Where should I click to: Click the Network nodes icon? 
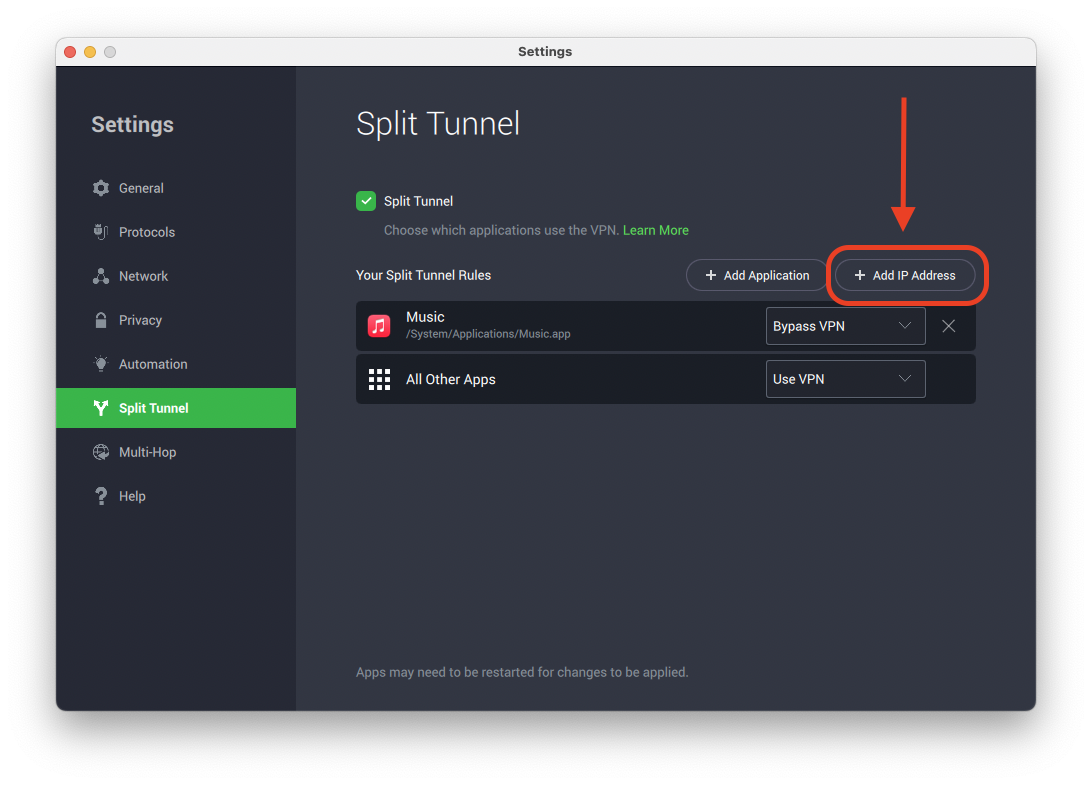coord(101,276)
